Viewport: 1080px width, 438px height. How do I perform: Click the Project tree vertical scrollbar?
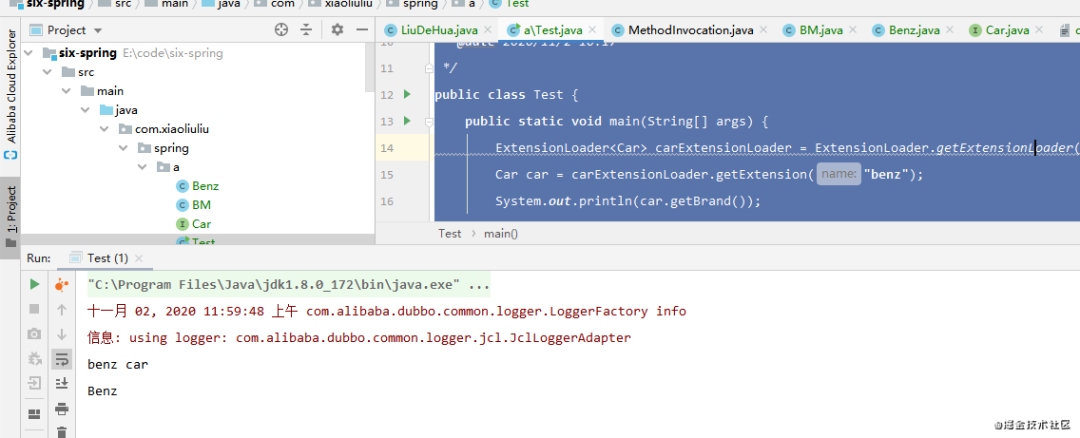pos(369,67)
